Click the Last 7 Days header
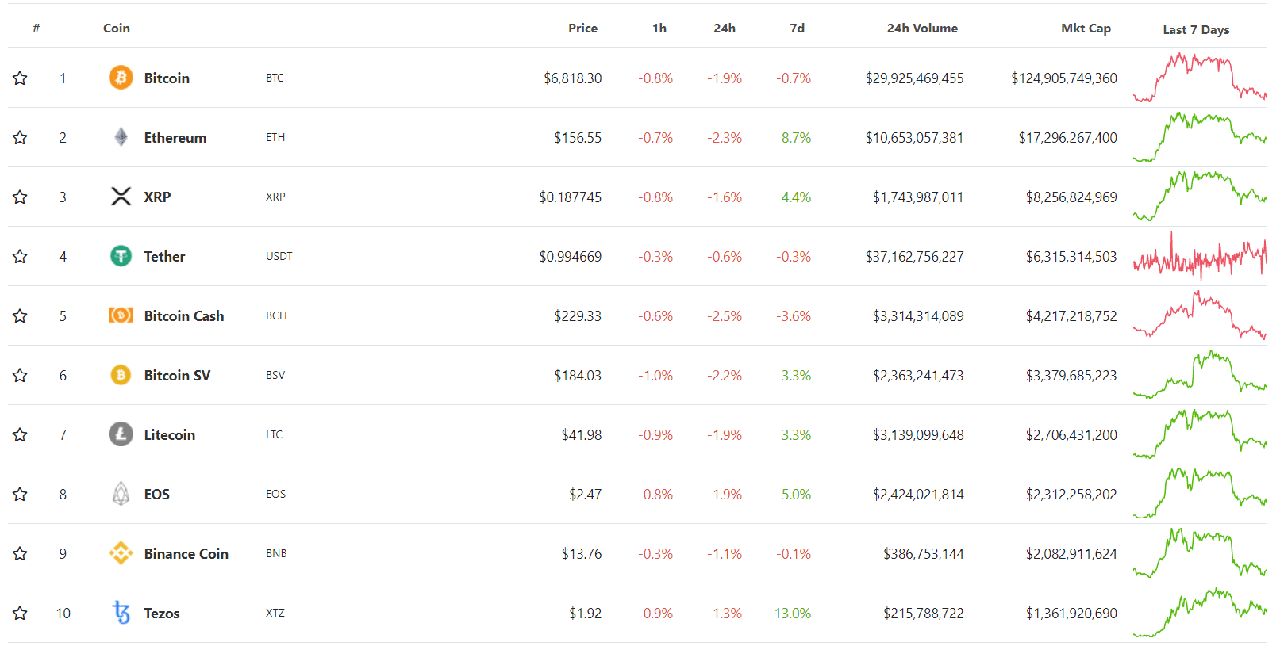The width and height of the screenshot is (1280, 646). [1196, 30]
